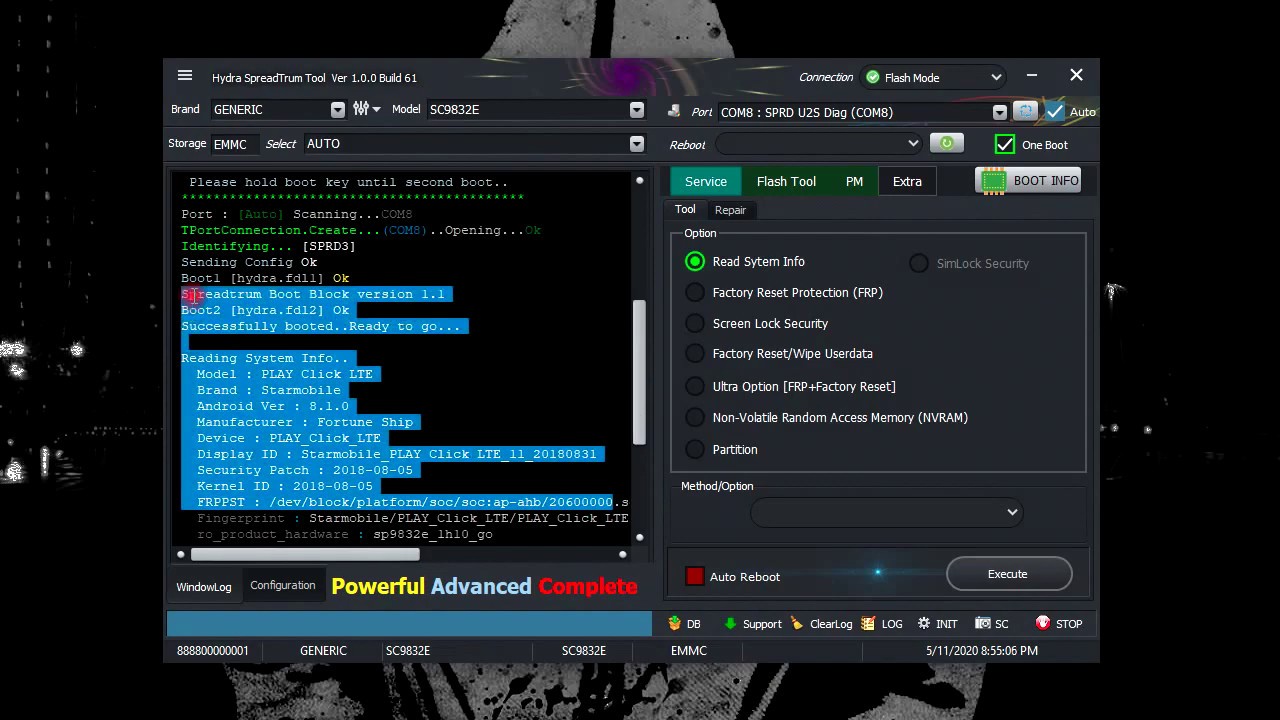
Task: Click the green reboot refresh icon
Action: point(946,144)
